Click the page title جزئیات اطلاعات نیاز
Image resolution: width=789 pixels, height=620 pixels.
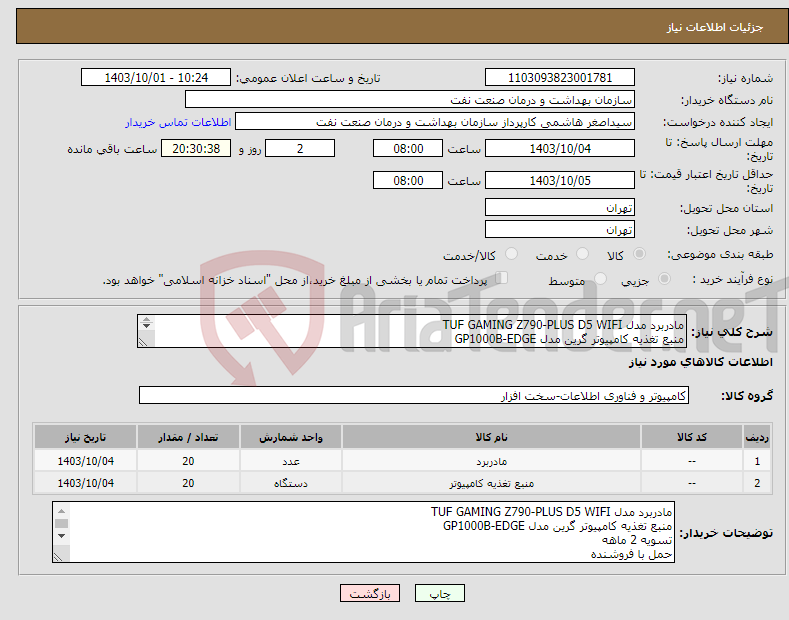(715, 27)
